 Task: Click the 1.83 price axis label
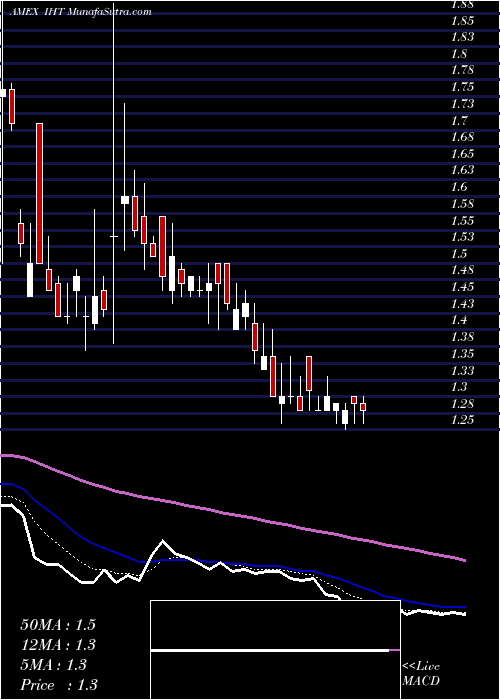pyautogui.click(x=462, y=38)
